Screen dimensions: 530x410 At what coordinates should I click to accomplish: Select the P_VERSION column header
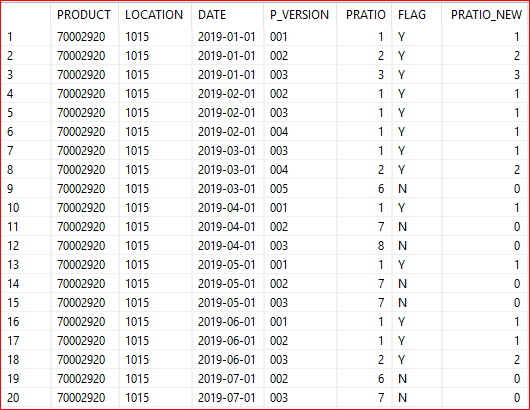click(299, 15)
